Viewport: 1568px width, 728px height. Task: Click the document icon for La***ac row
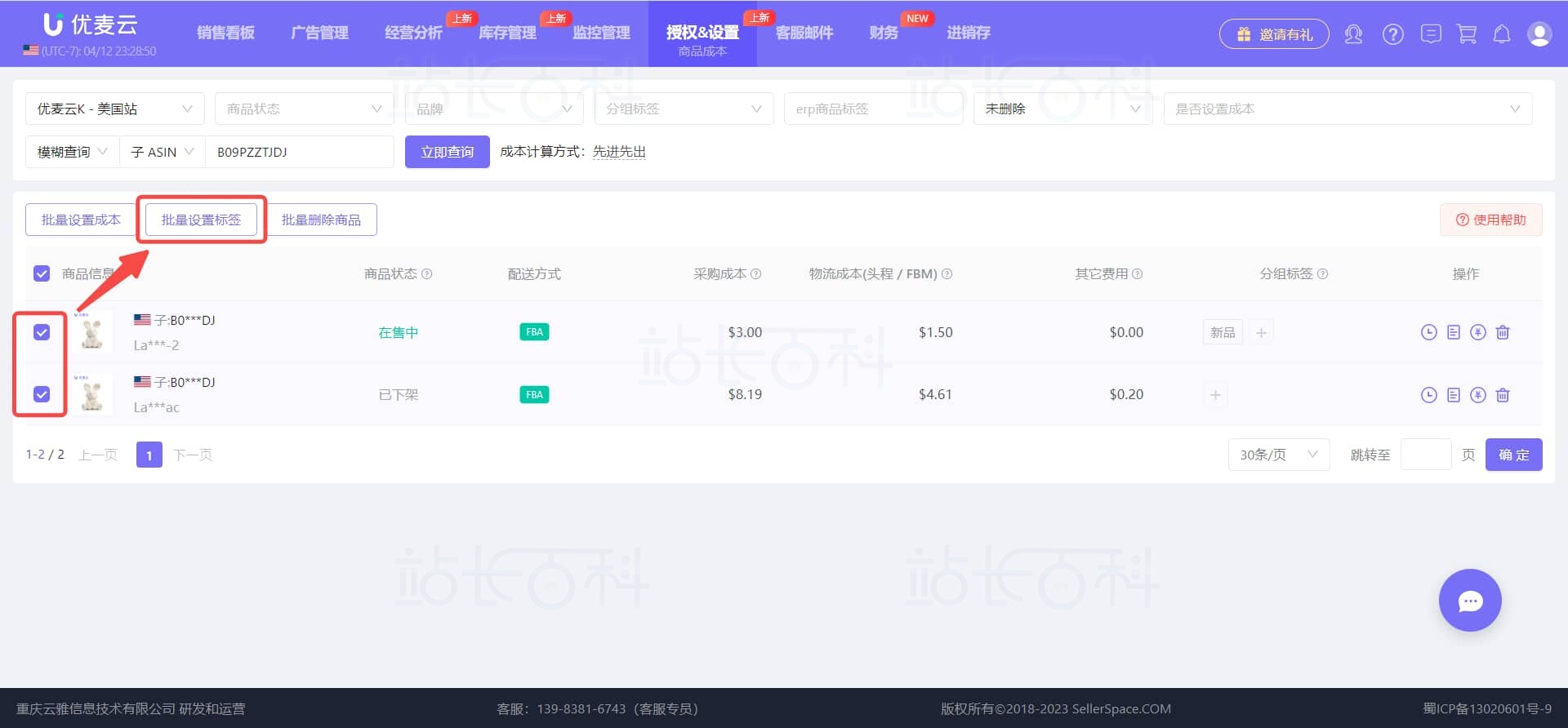[x=1453, y=395]
